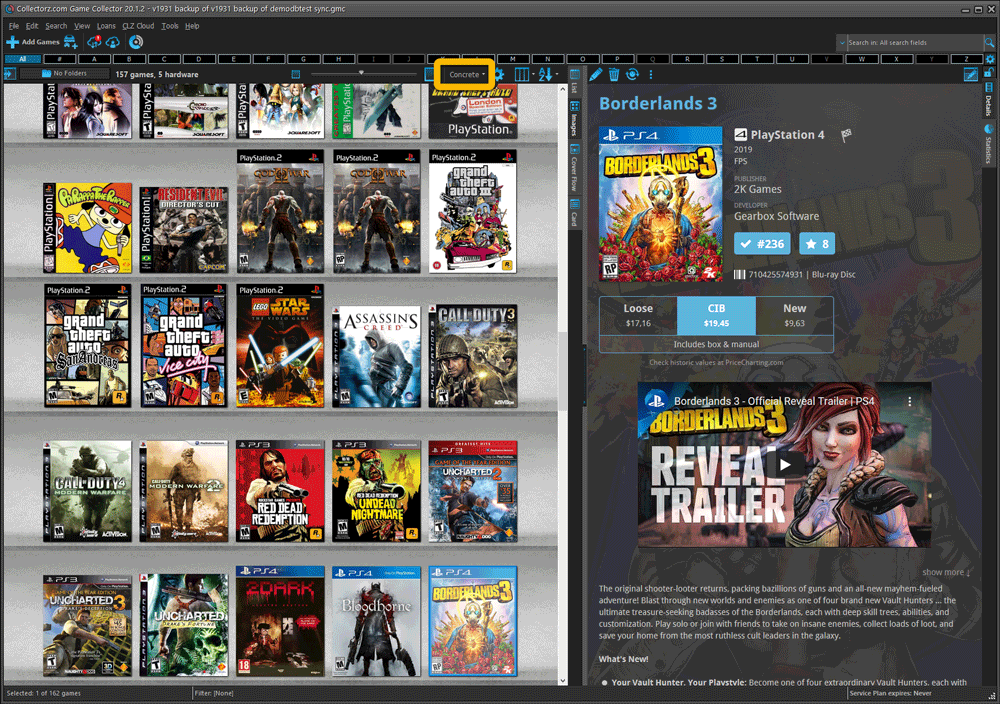
Task: Select the Grand Theft Auto Vice City cover
Action: click(184, 346)
